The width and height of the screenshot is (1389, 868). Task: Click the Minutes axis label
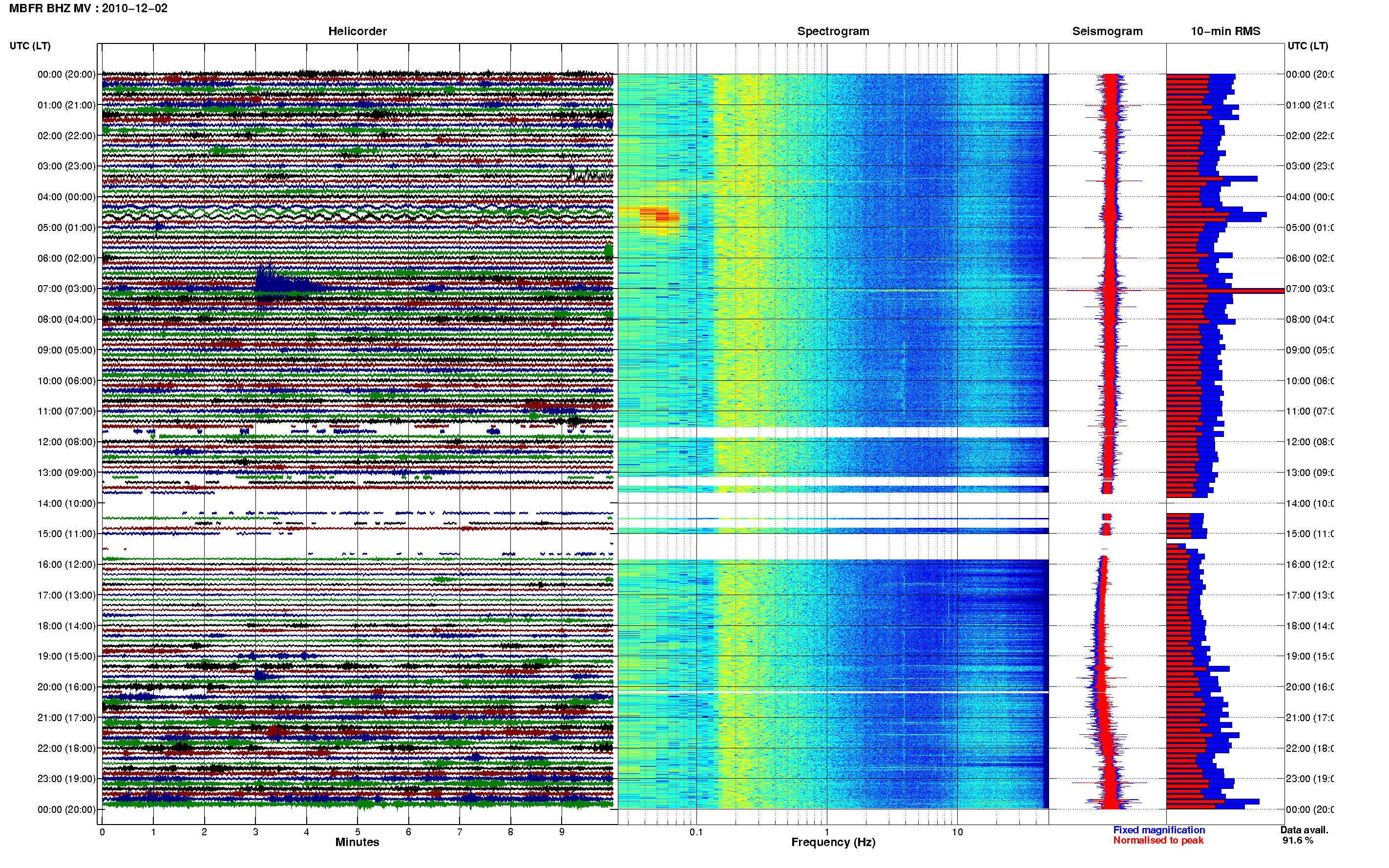pos(357,842)
